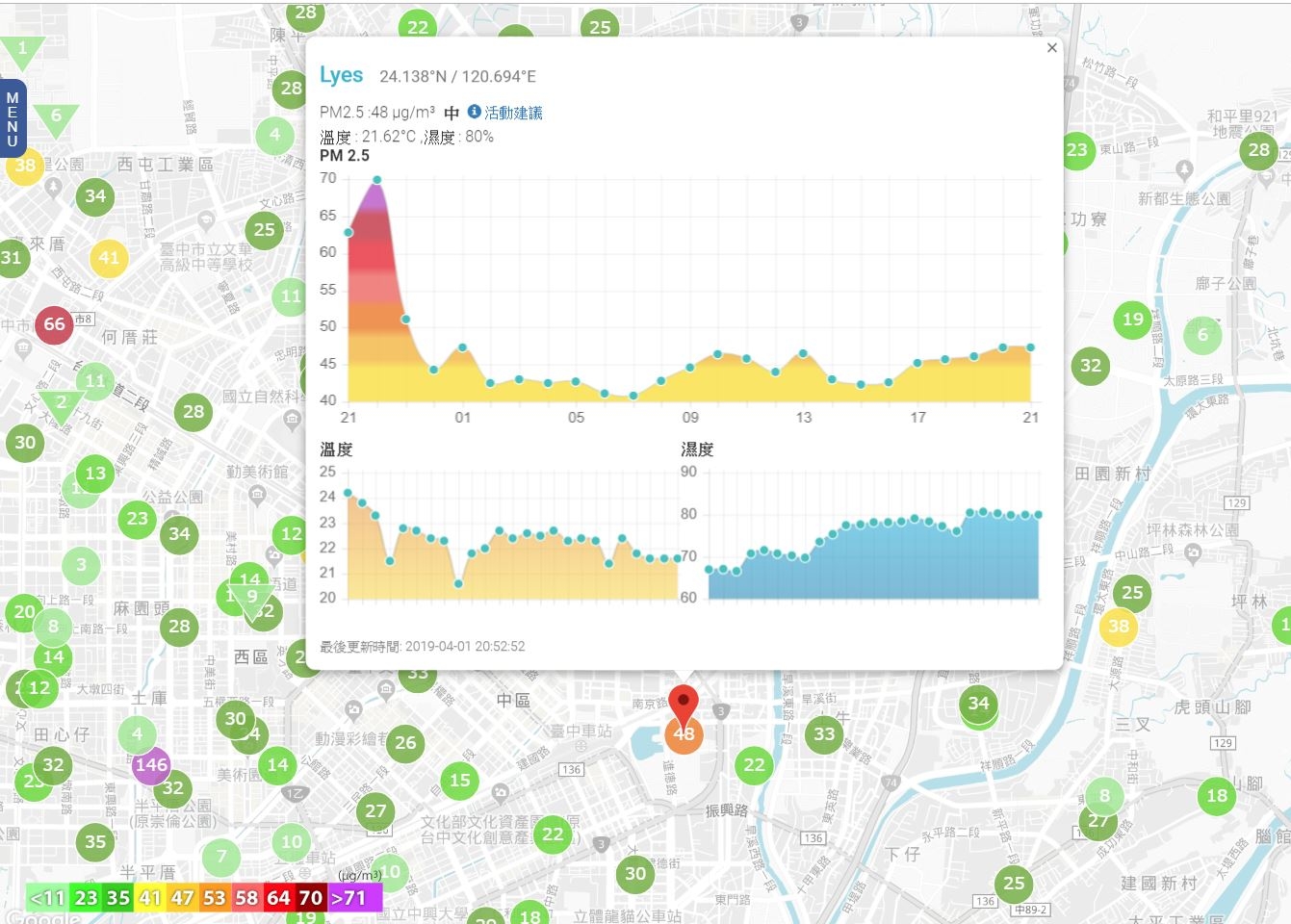Select sensor marker 32 near 田園新村
Viewport: 1291px width, 924px height.
[x=1091, y=365]
